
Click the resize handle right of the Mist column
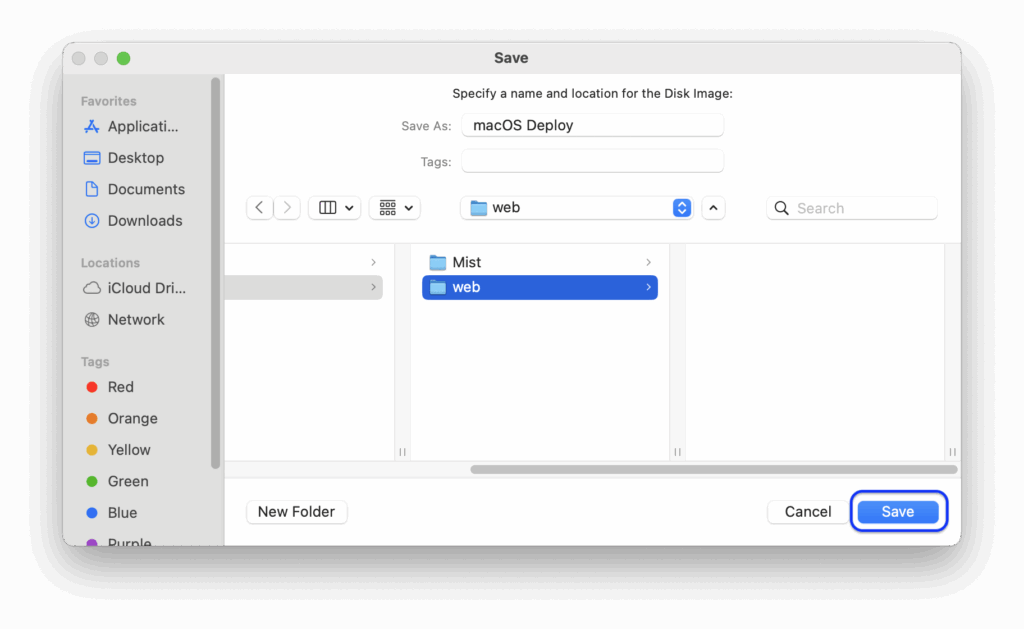click(677, 452)
